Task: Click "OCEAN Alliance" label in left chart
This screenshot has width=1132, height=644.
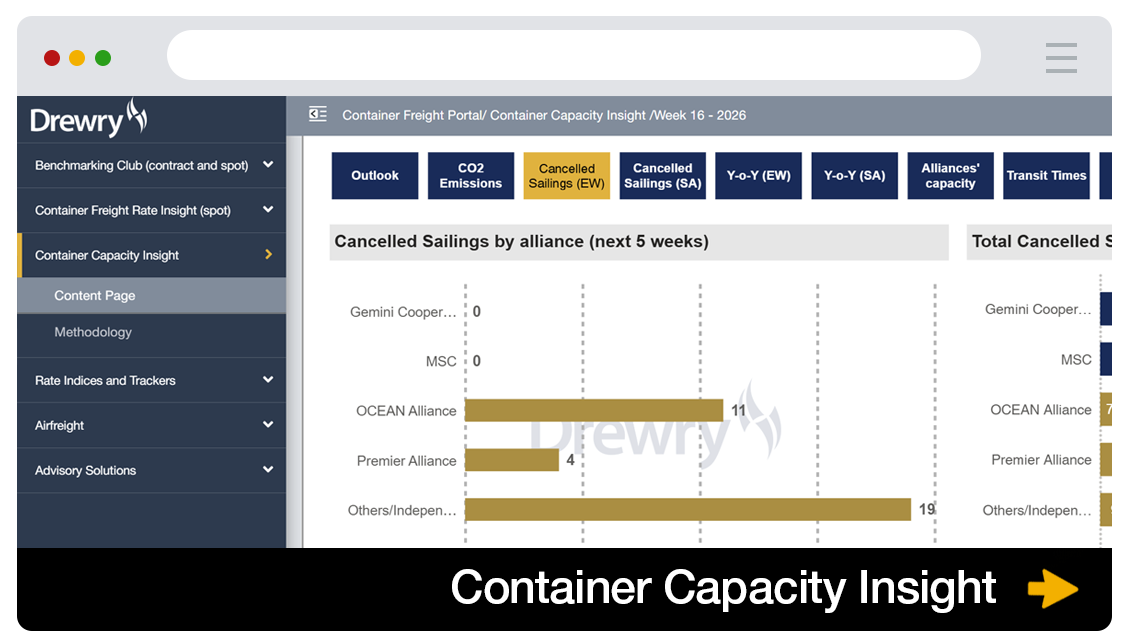Action: 406,411
